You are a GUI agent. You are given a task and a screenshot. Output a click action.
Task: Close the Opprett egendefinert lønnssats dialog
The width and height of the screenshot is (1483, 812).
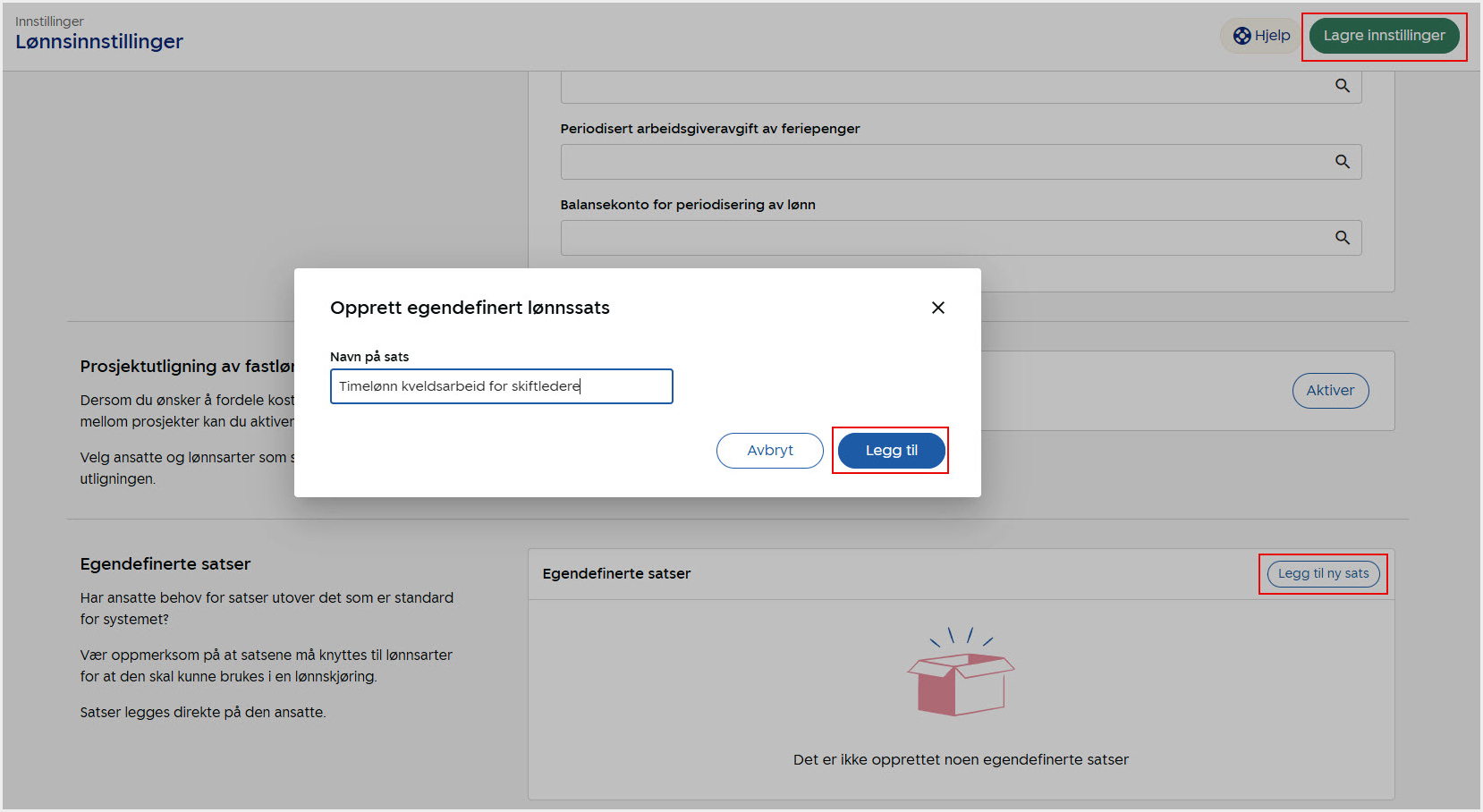(937, 308)
